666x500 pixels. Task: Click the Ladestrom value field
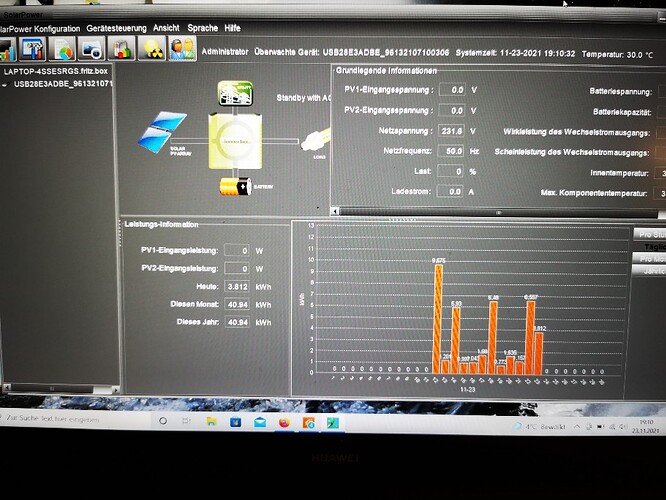[450, 192]
